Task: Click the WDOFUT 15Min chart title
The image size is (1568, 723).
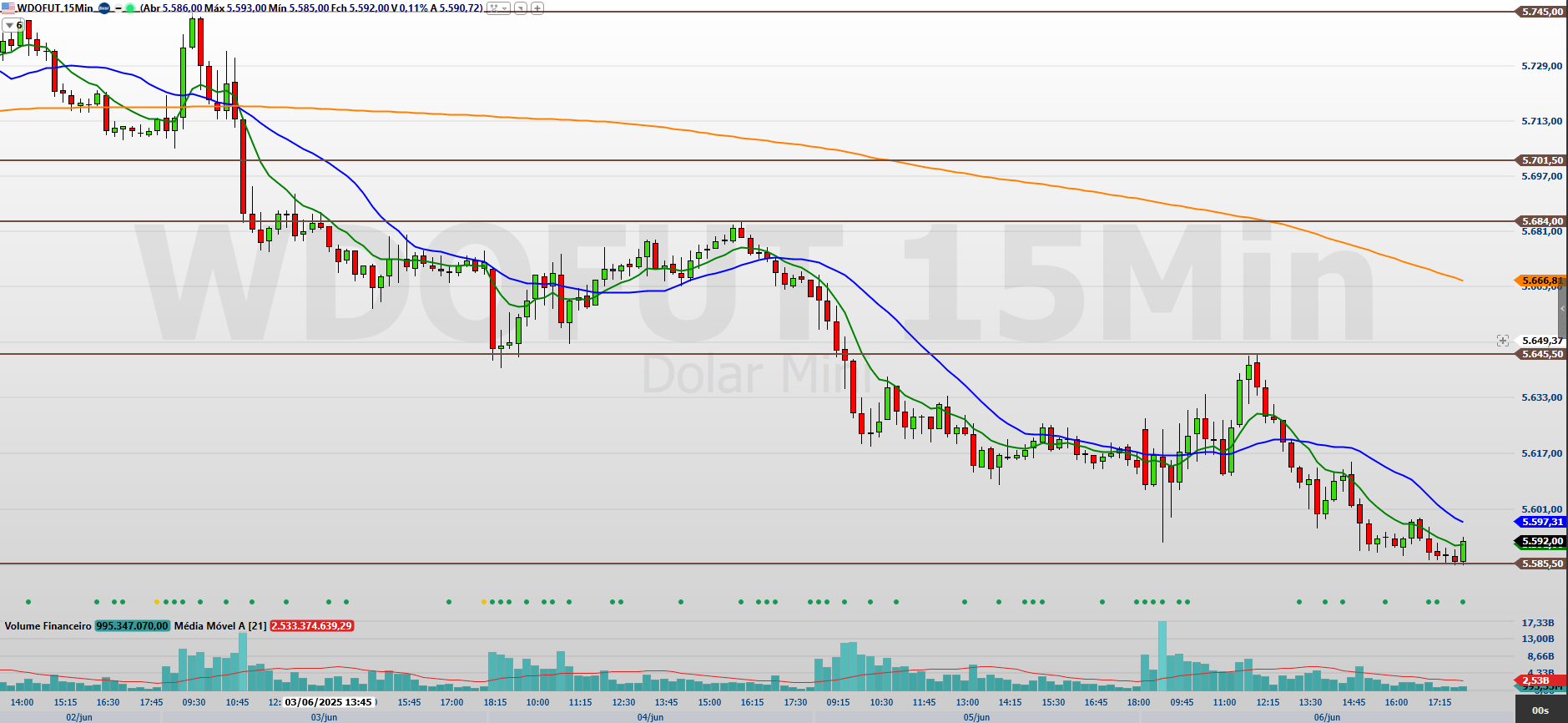Action: pos(55,8)
